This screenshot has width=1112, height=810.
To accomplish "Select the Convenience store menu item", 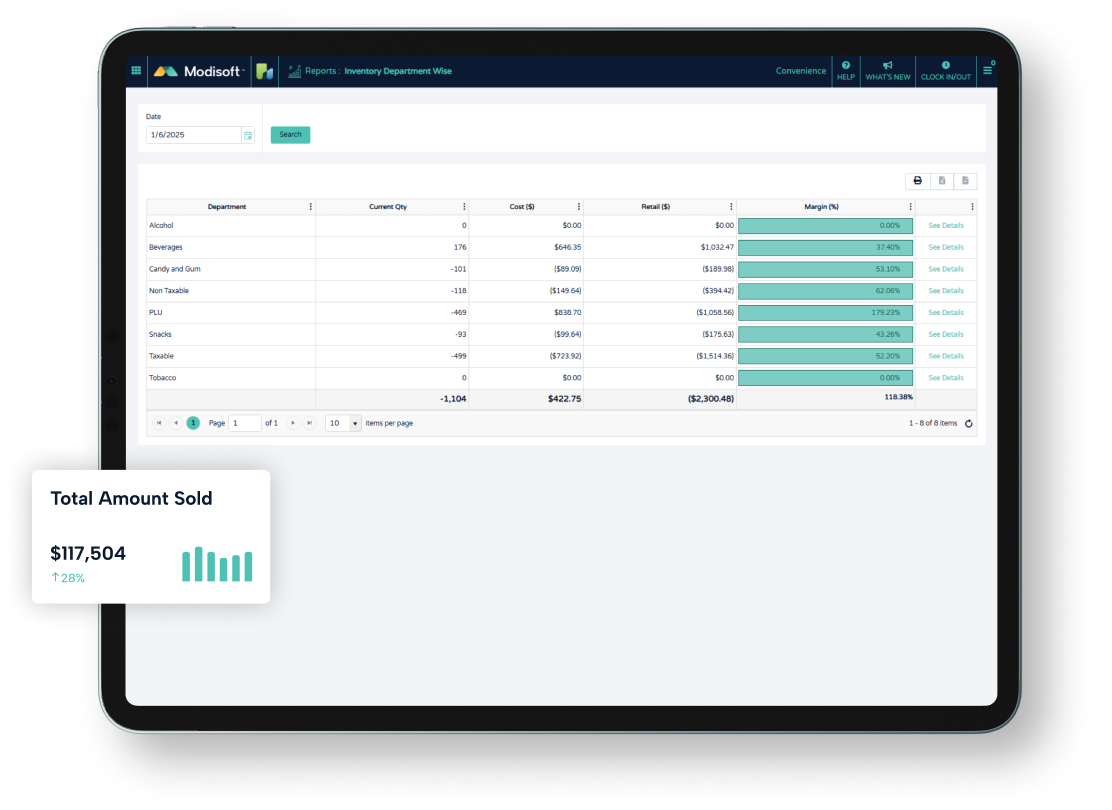I will (800, 71).
